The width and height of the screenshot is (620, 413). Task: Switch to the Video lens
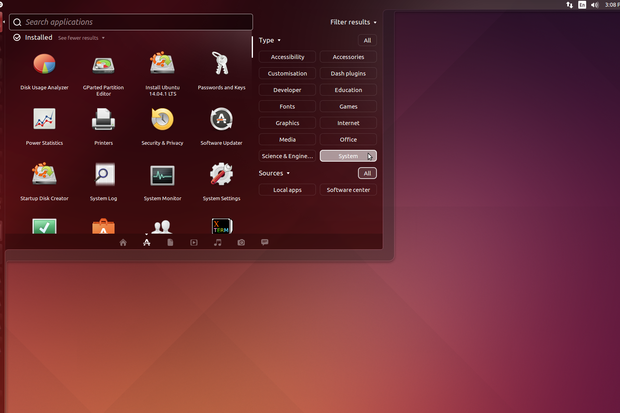(x=194, y=242)
